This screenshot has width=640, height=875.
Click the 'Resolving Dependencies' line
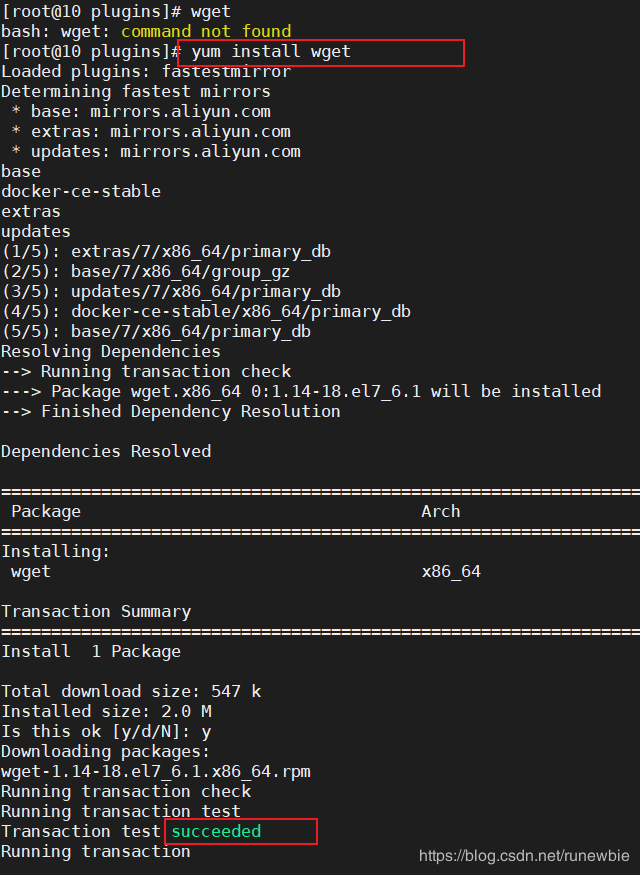111,352
